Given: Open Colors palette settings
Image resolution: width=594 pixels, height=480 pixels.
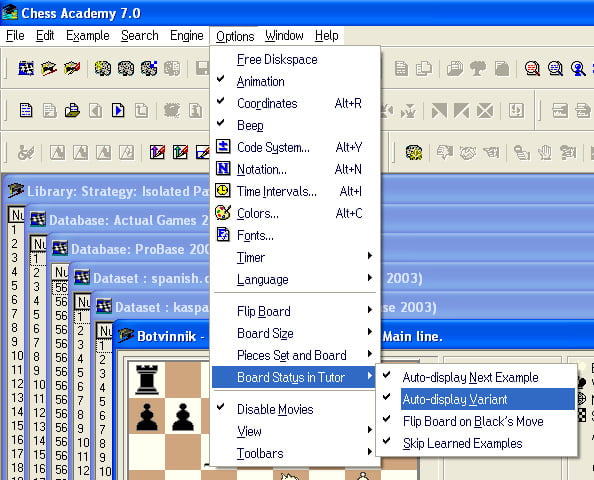Looking at the screenshot, I should coord(295,213).
